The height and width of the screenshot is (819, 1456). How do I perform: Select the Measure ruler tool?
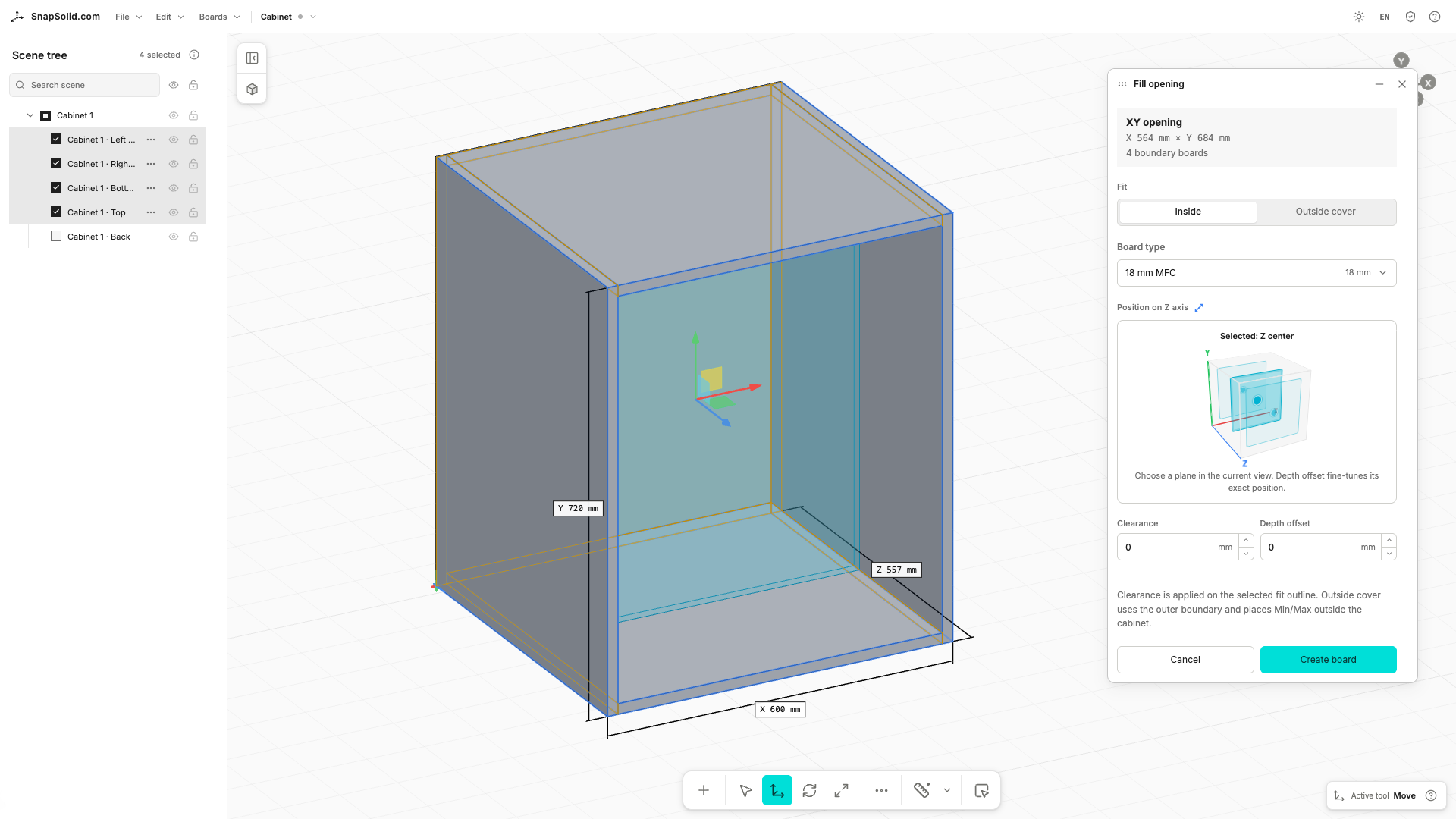(921, 790)
